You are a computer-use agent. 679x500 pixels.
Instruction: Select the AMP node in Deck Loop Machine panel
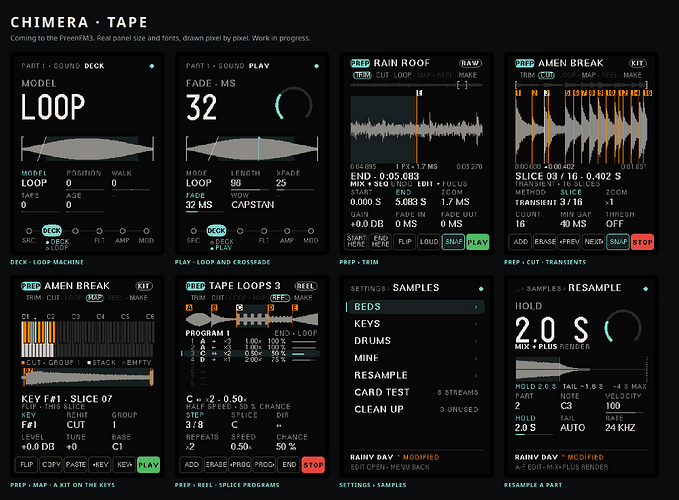[123, 231]
